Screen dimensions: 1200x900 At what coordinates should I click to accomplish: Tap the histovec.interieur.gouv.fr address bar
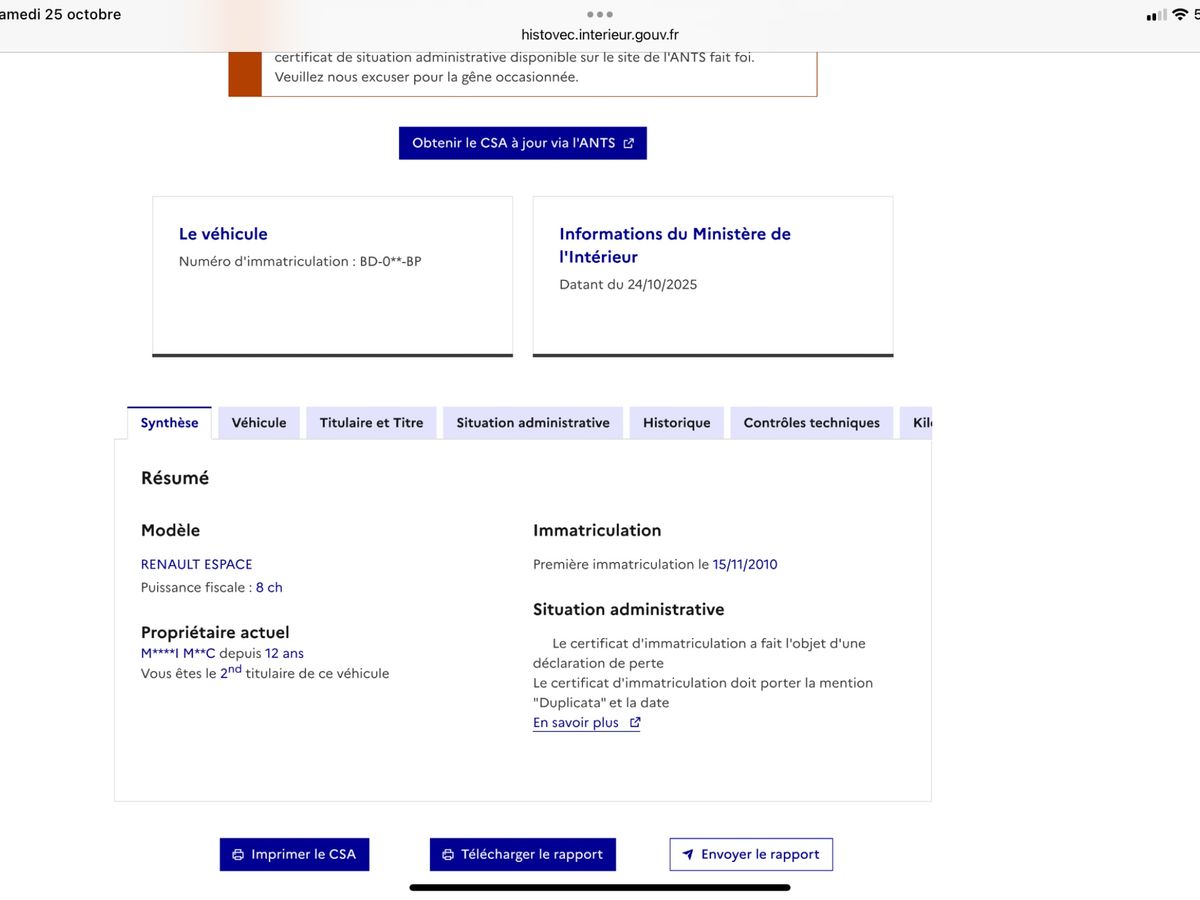600,35
